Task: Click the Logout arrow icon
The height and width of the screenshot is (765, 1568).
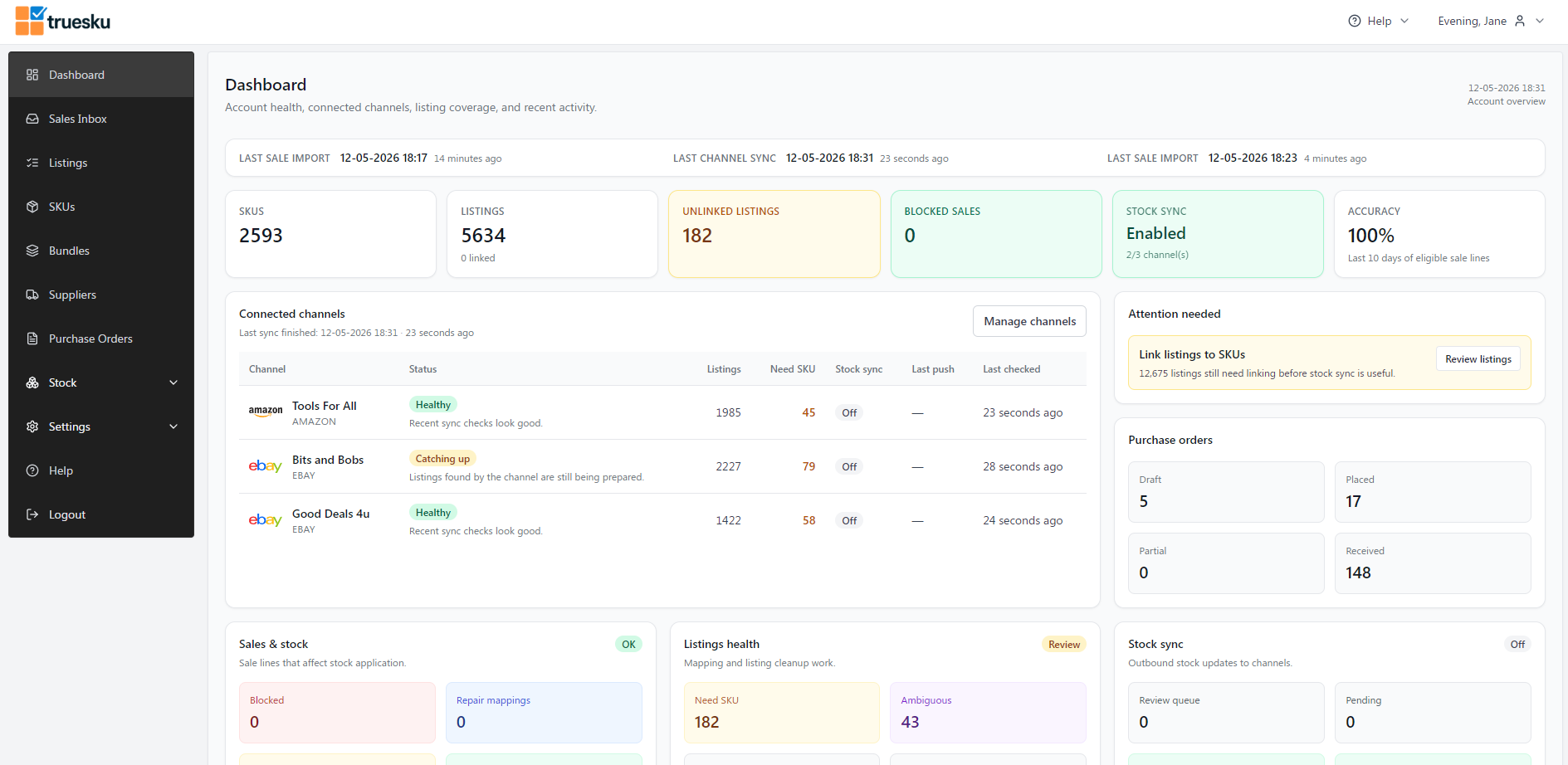Action: (x=32, y=514)
